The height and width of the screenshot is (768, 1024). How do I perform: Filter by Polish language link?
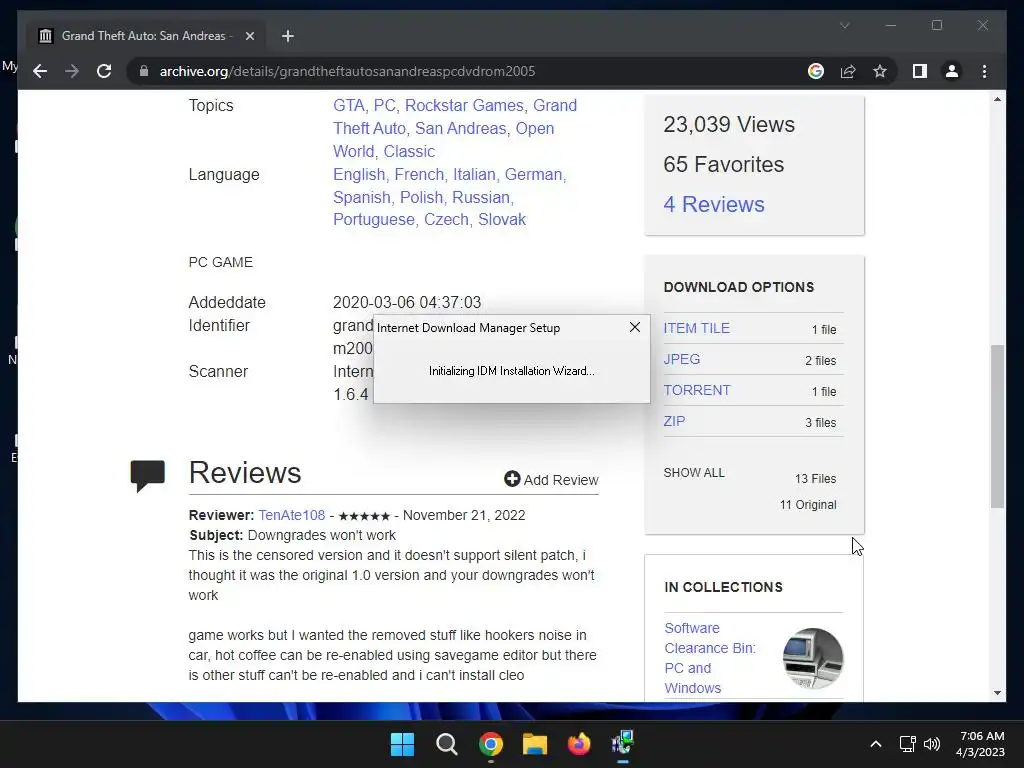point(421,197)
